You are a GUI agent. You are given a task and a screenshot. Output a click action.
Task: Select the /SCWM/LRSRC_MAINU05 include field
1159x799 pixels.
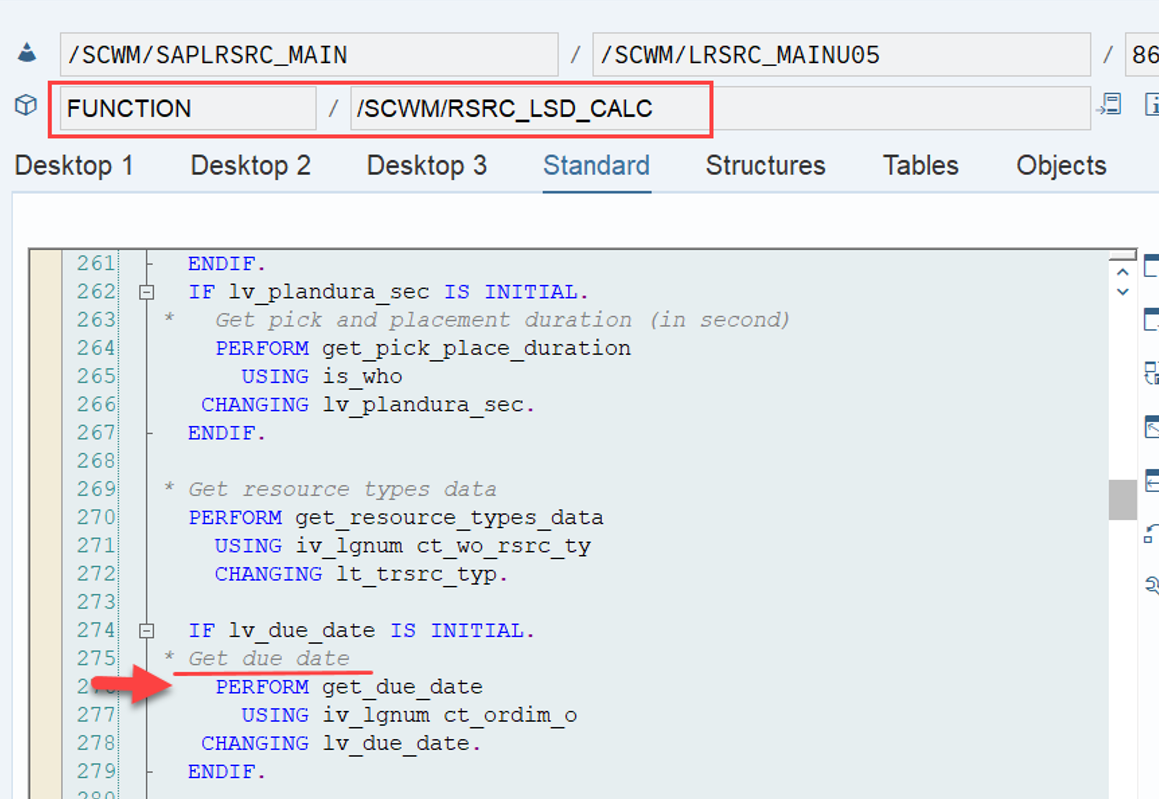point(841,55)
